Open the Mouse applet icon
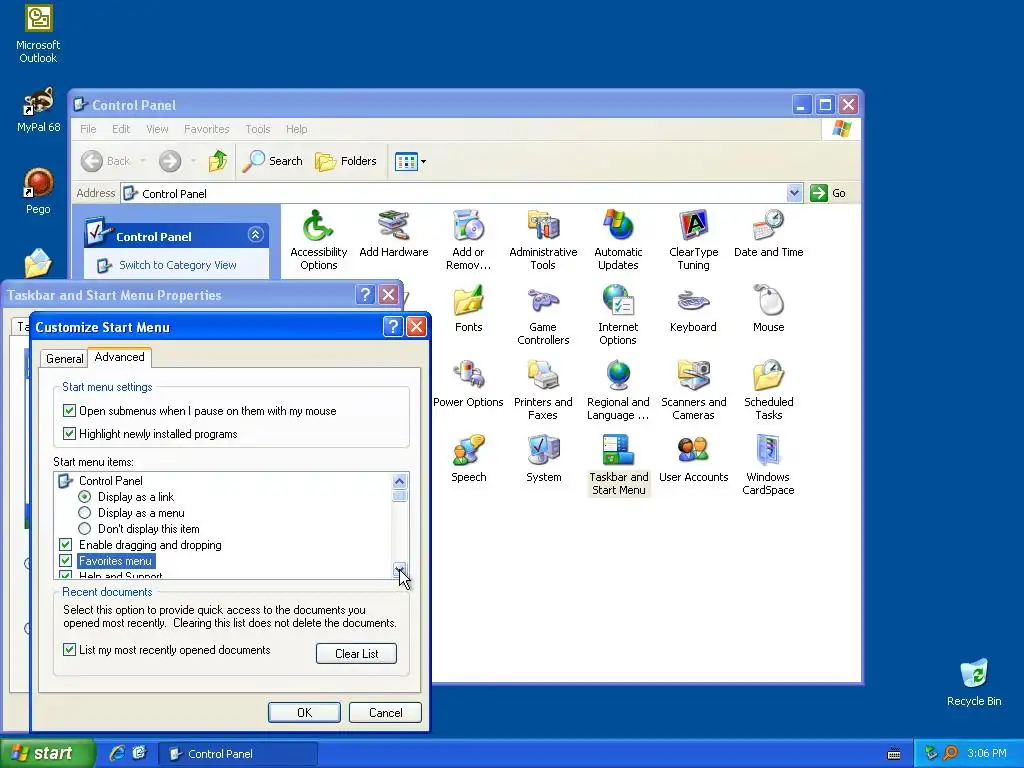 click(768, 308)
